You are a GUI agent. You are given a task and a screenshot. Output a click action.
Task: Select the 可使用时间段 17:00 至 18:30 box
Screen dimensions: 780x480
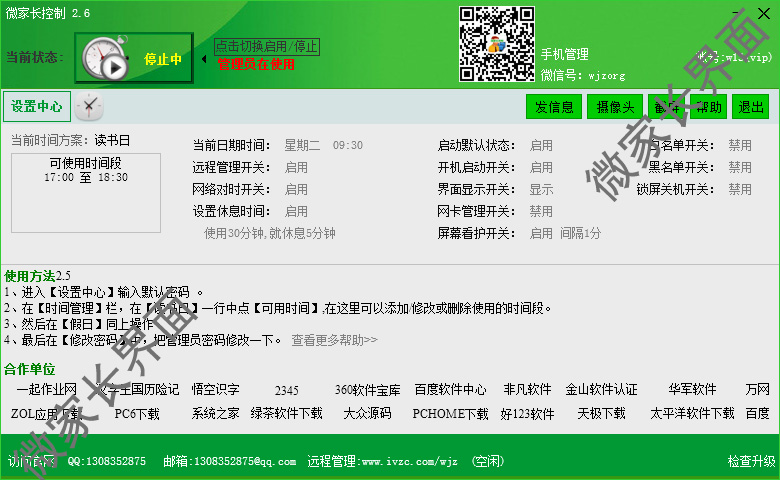(x=86, y=192)
